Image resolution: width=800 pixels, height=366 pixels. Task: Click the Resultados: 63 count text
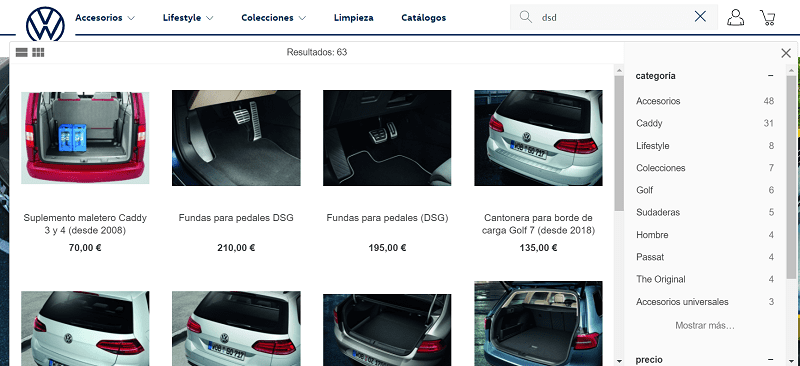click(x=317, y=52)
